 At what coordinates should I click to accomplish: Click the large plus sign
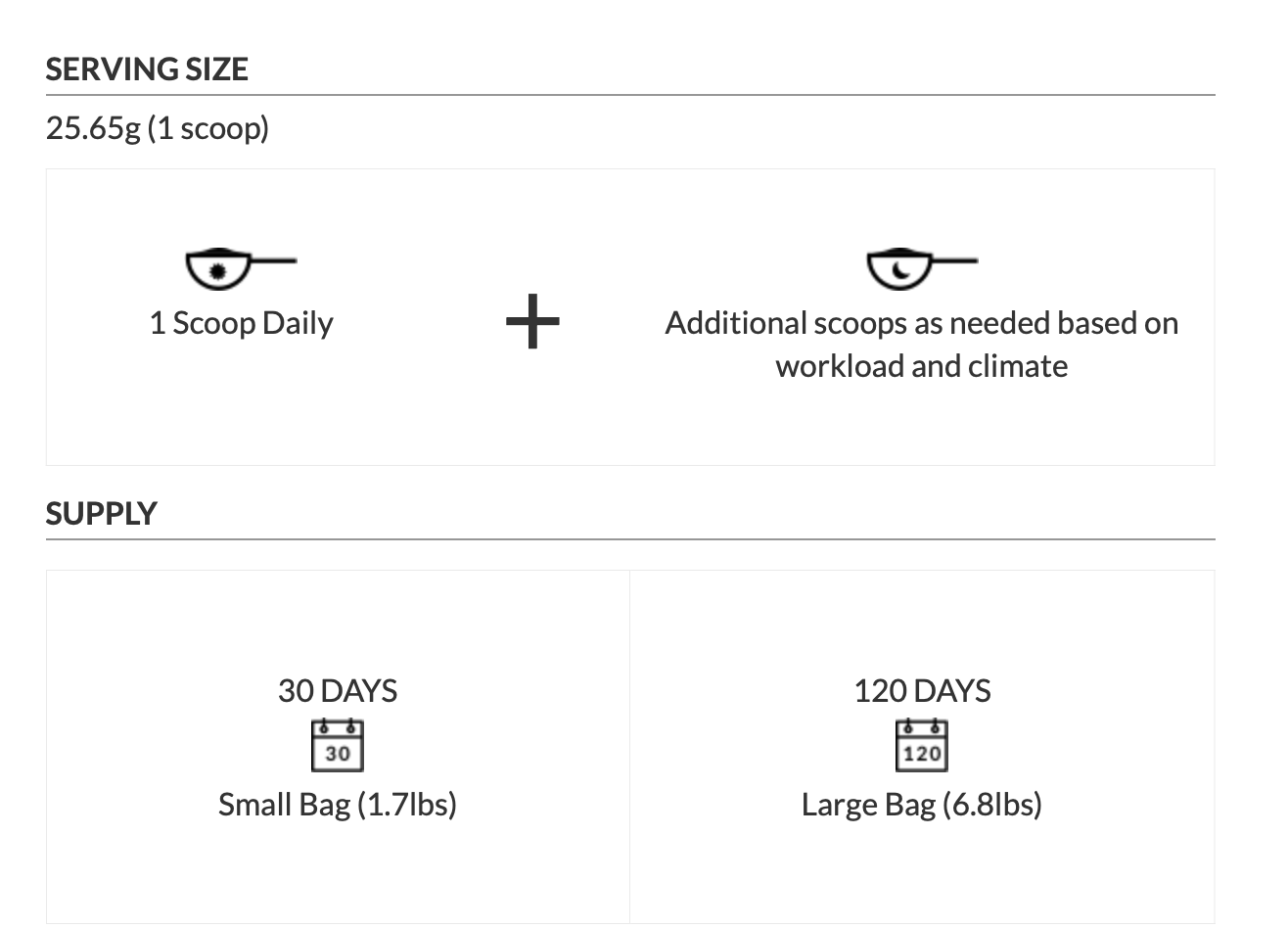[x=532, y=321]
